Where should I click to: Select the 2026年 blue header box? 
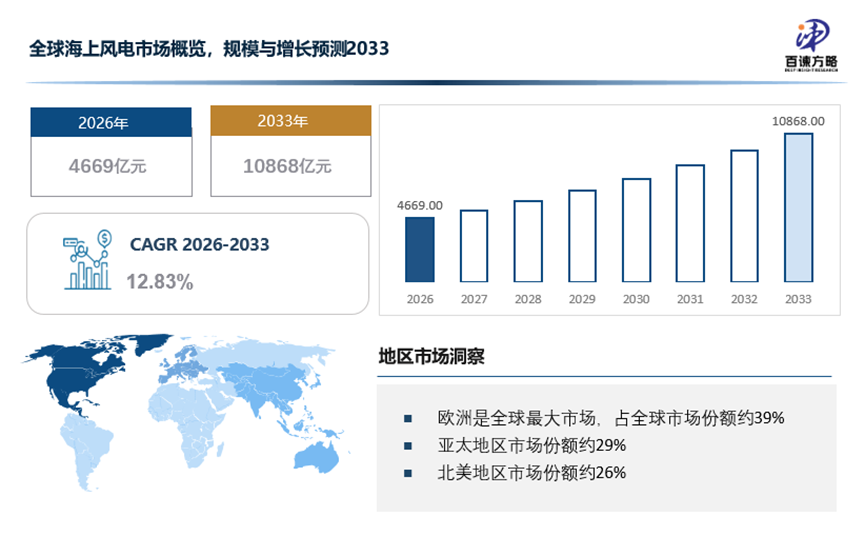pos(111,122)
